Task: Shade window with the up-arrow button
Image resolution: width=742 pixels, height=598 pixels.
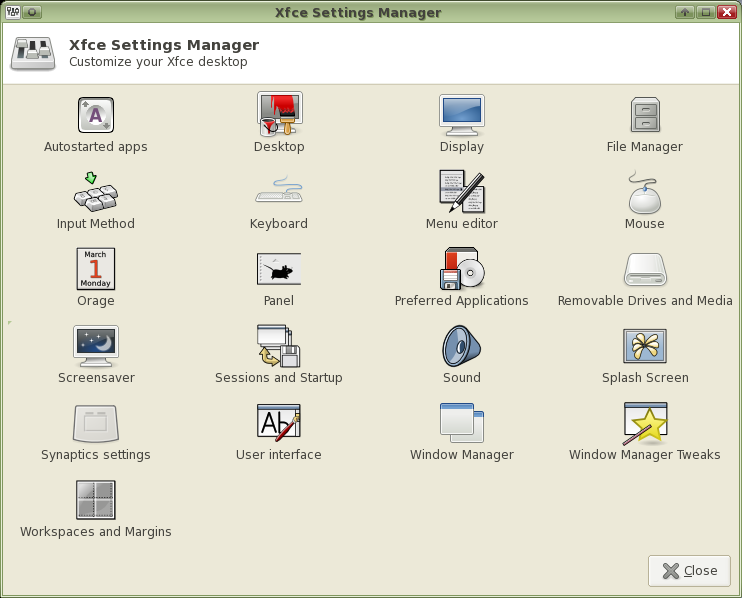Action: click(x=685, y=12)
